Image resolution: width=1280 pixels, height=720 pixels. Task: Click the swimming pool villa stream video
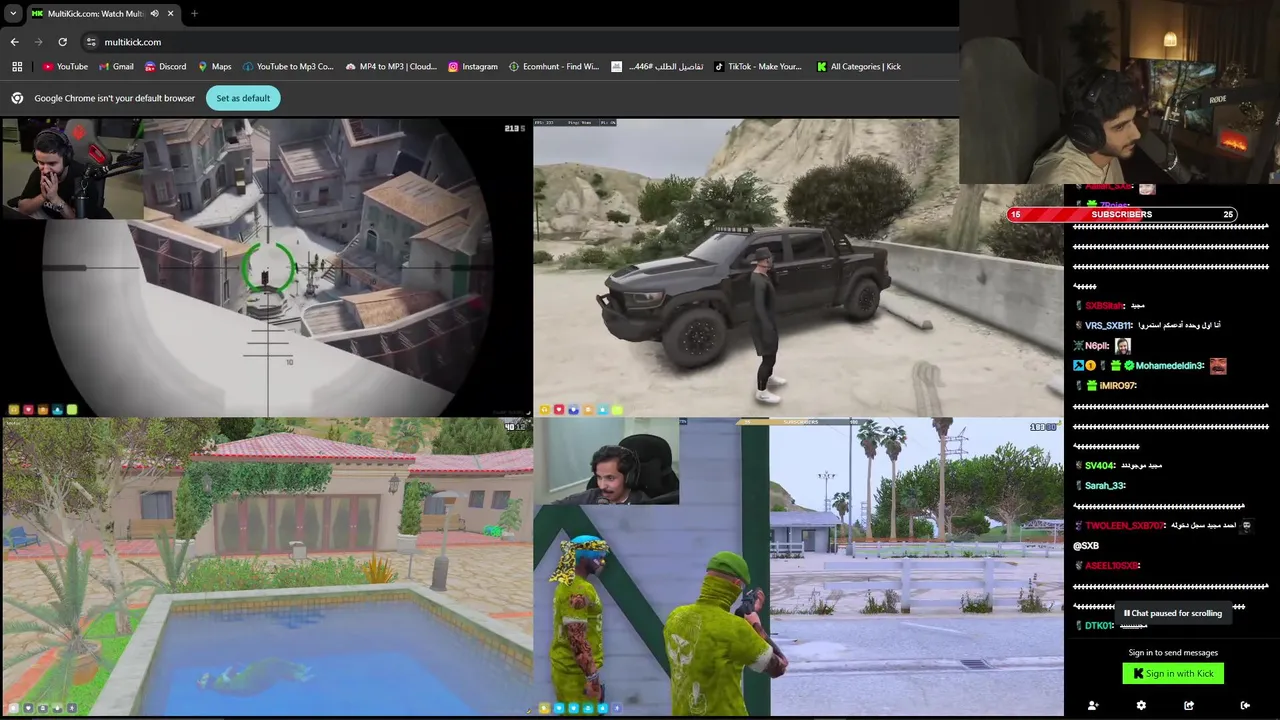click(266, 566)
